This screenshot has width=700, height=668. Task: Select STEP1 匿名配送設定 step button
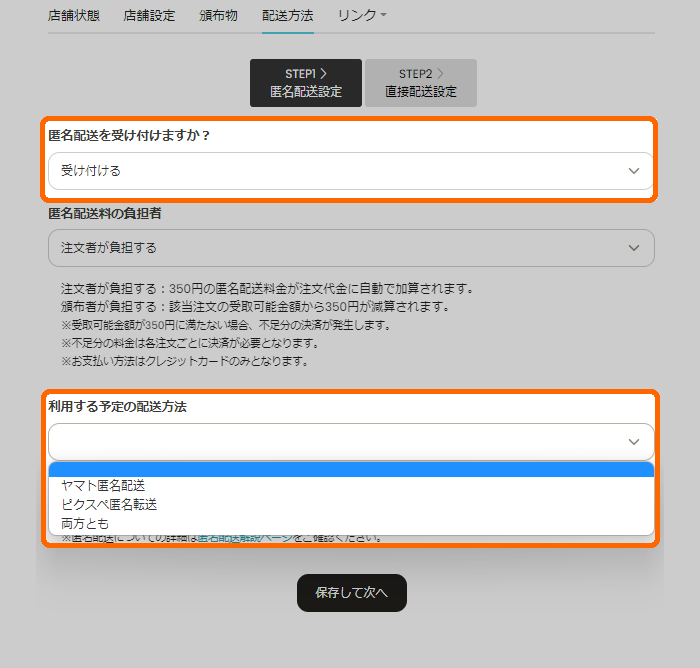click(x=305, y=83)
